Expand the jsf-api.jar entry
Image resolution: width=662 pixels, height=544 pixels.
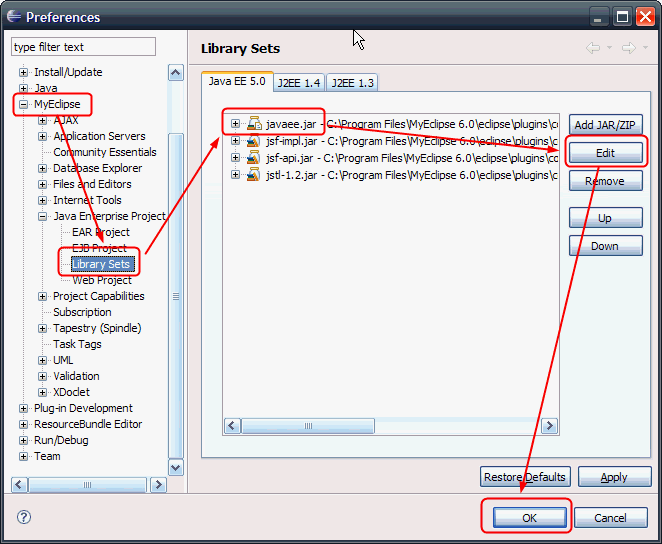coord(235,157)
